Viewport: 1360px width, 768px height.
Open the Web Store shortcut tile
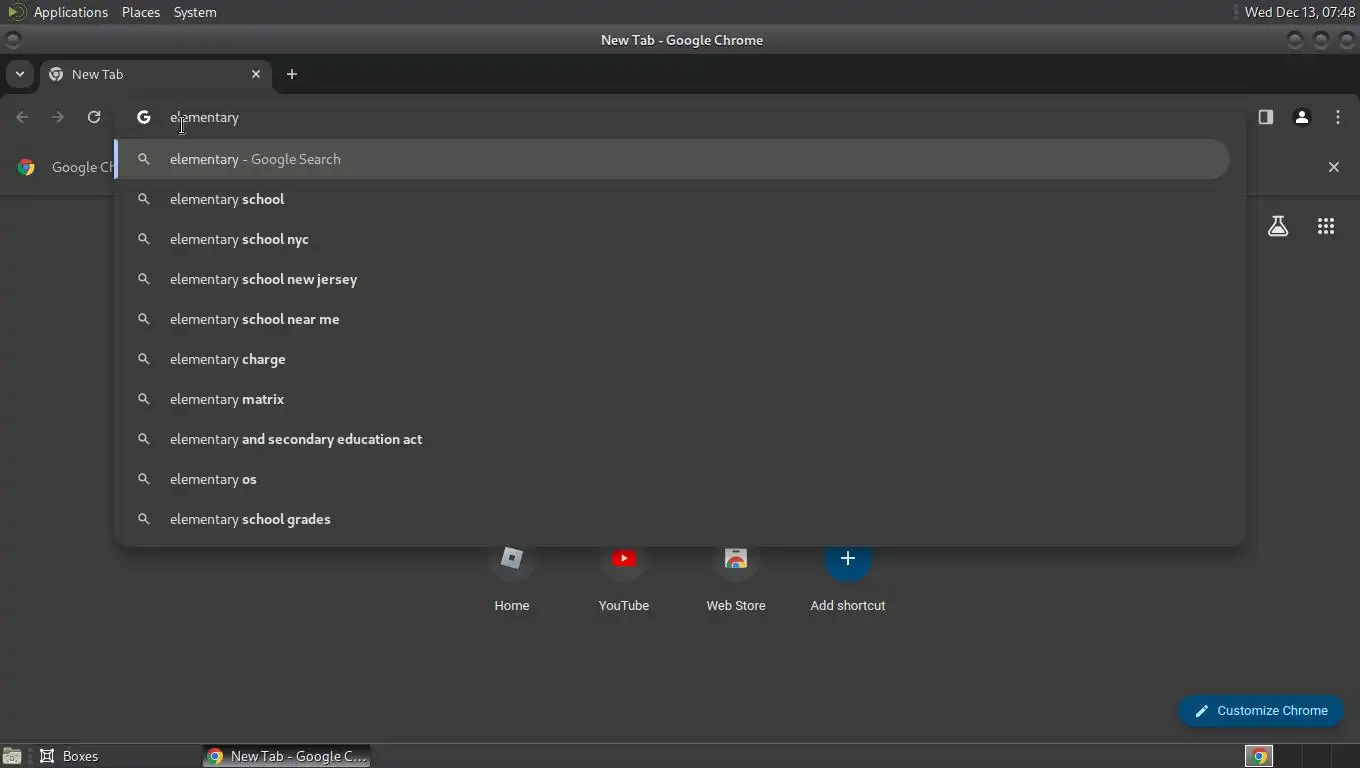pos(736,578)
